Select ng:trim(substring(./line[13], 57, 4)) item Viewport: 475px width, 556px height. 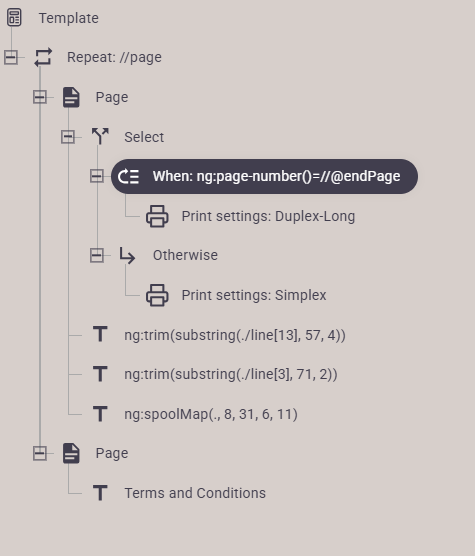[x=234, y=335]
